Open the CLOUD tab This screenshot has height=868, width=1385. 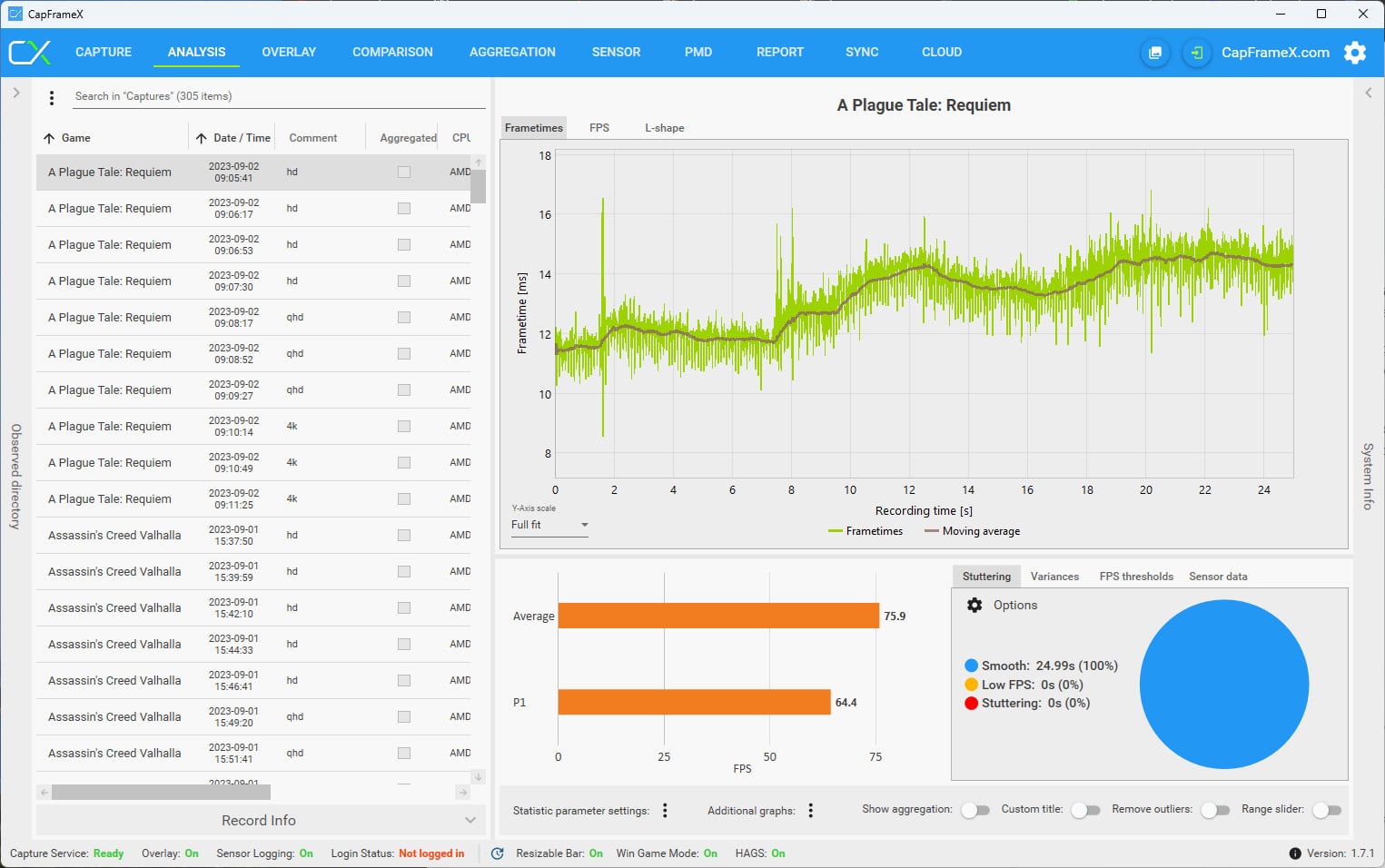(942, 53)
